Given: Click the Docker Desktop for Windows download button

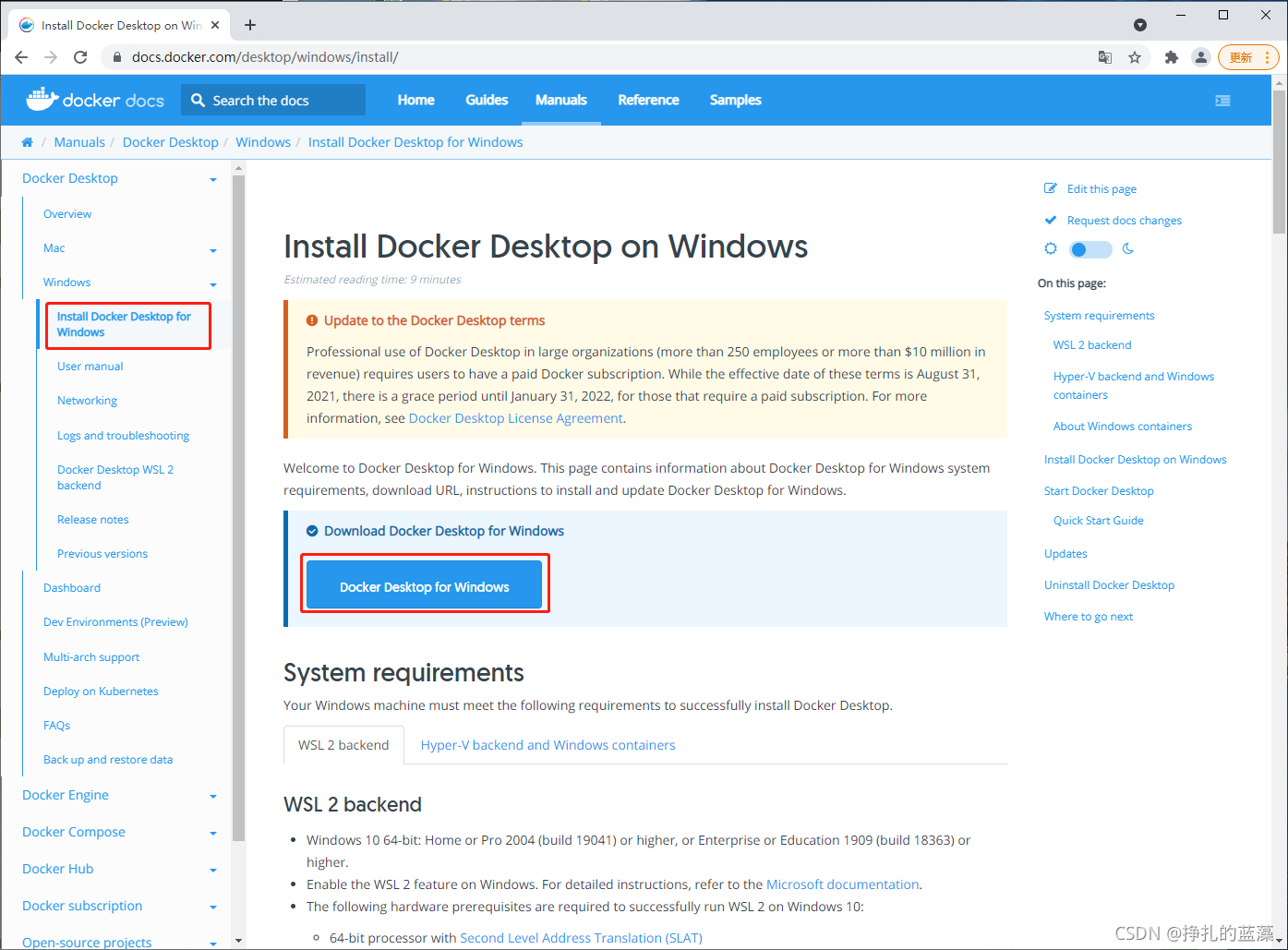Looking at the screenshot, I should [425, 585].
